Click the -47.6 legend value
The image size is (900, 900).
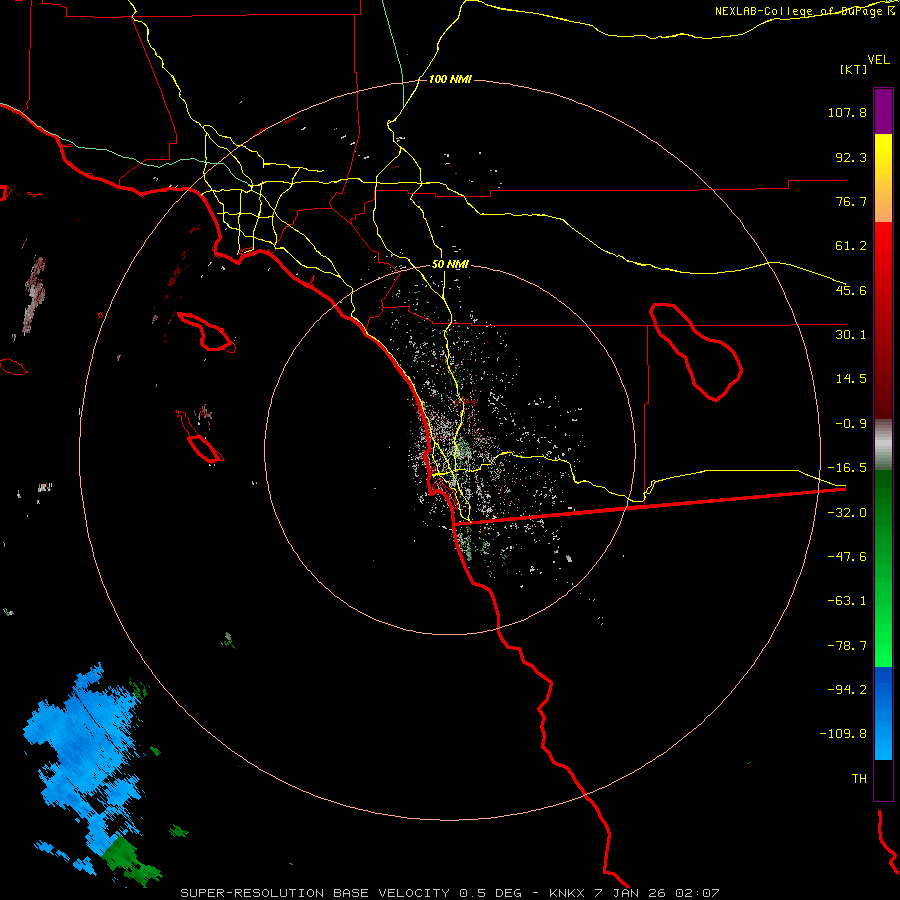point(847,557)
